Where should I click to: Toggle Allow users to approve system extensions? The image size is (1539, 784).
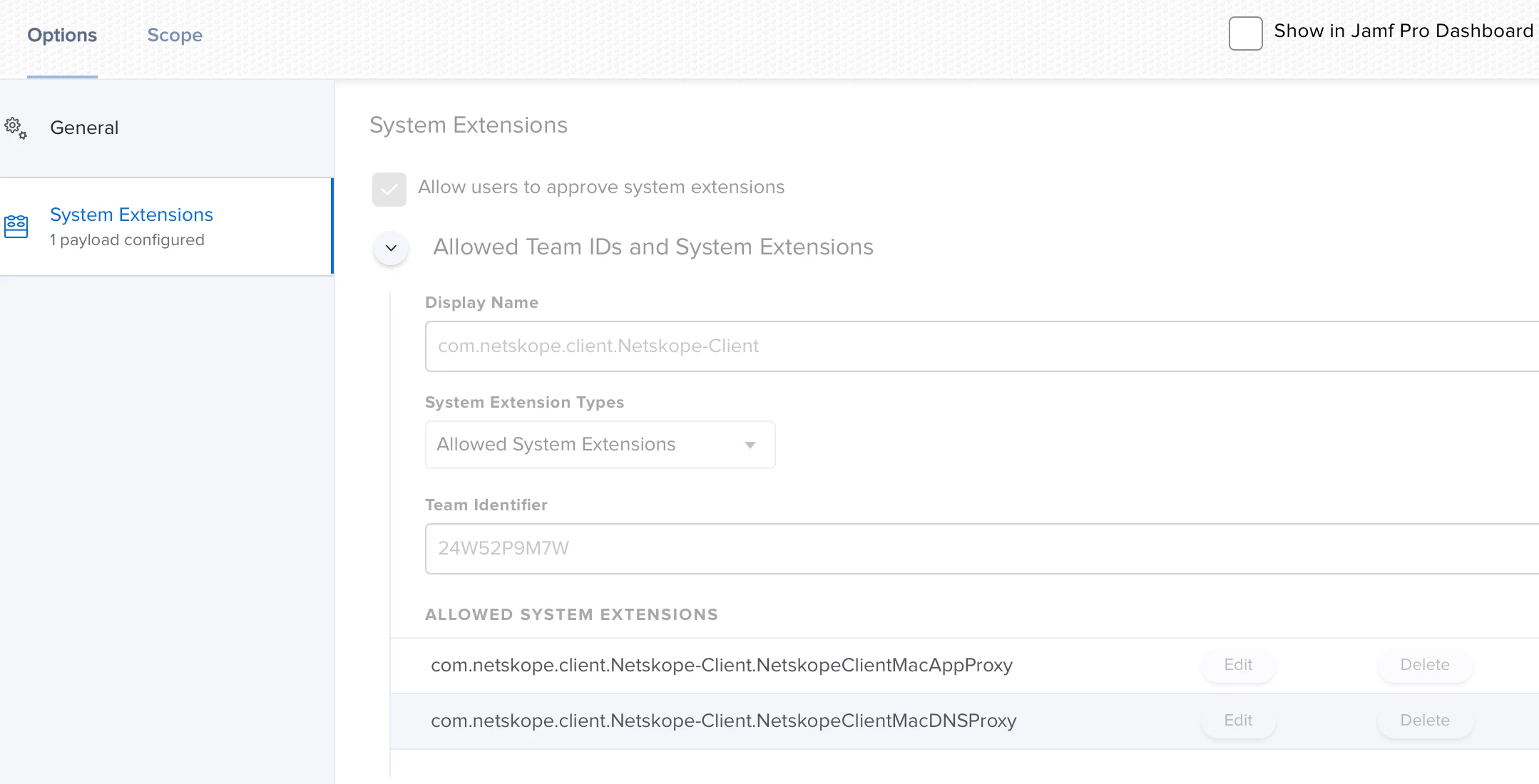coord(389,189)
